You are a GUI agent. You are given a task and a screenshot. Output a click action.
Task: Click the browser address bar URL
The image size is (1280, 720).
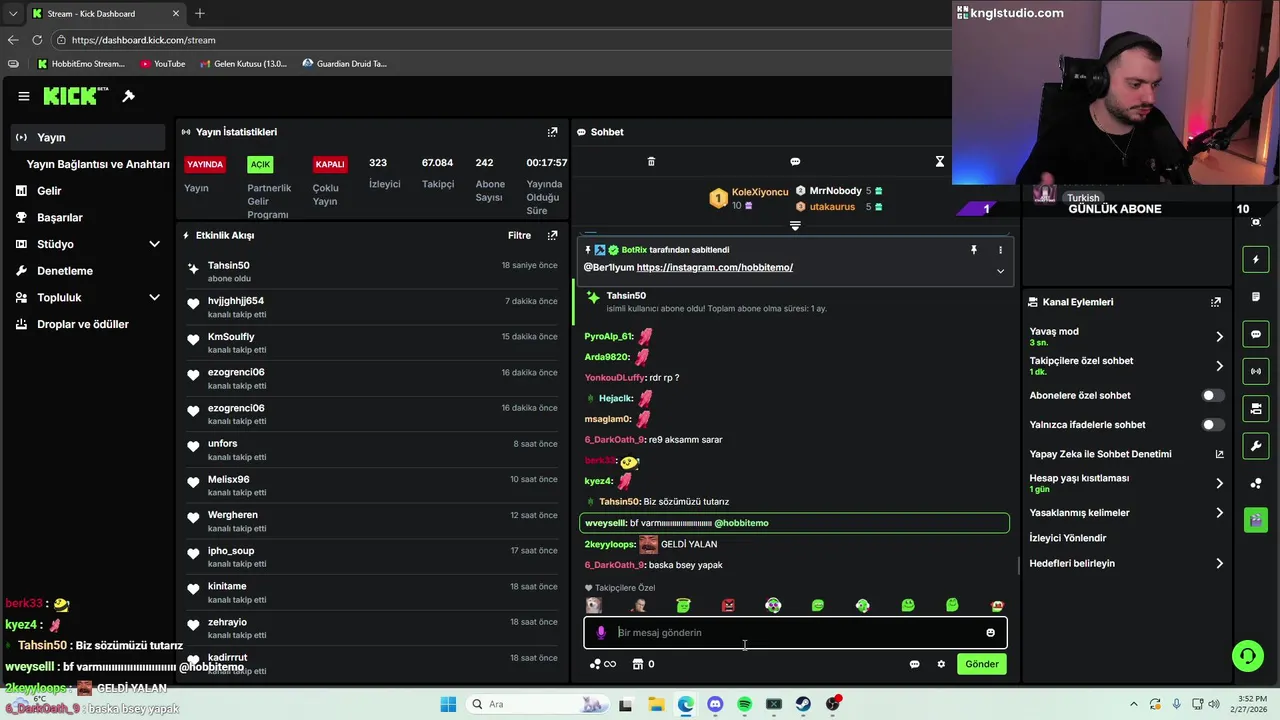pos(143,40)
